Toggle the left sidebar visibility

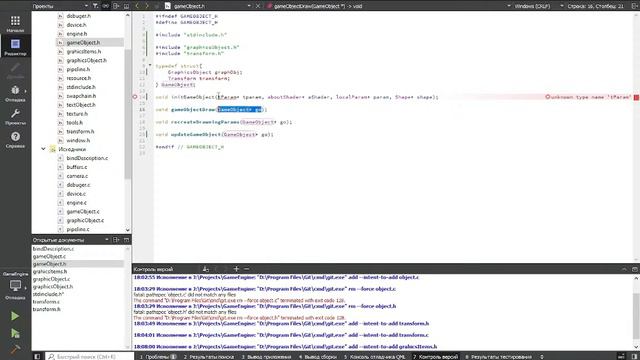pyautogui.click(x=37, y=356)
